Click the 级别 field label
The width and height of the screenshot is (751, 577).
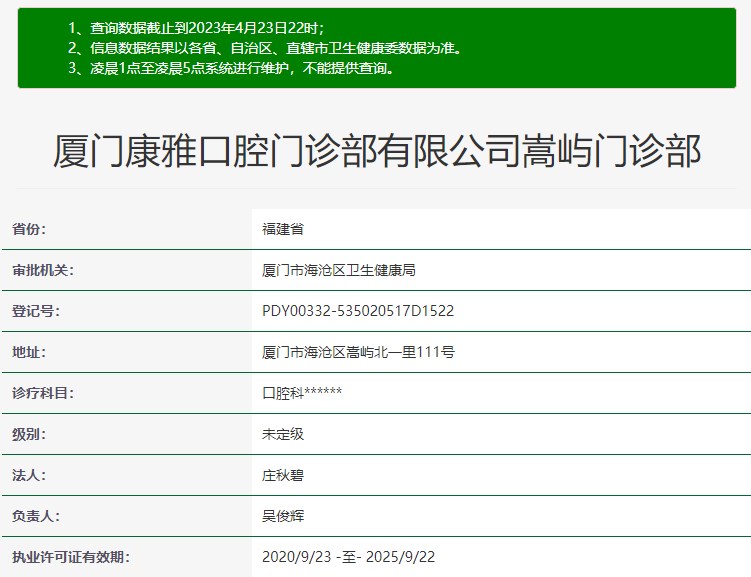[29, 434]
